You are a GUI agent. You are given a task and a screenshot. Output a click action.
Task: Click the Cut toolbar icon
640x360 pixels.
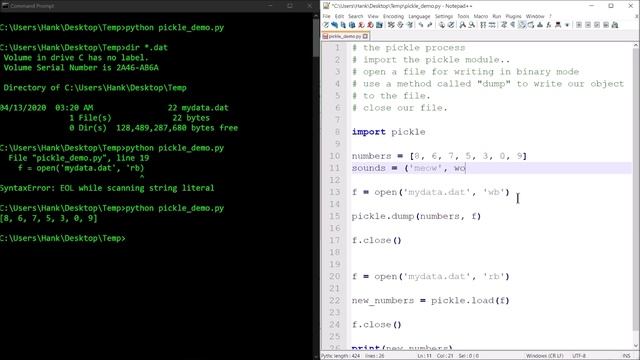391,25
